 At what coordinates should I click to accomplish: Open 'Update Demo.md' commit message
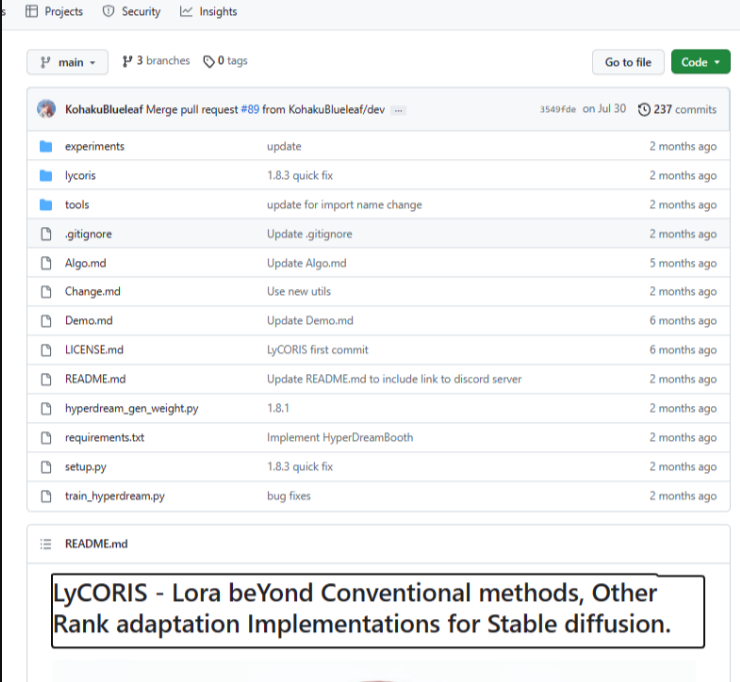310,321
